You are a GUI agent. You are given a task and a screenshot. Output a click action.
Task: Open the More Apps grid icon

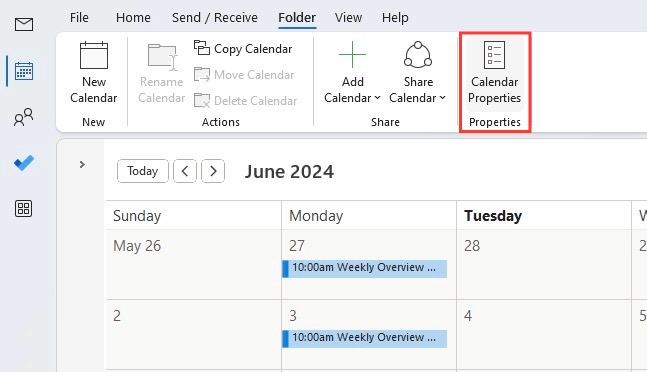(24, 209)
